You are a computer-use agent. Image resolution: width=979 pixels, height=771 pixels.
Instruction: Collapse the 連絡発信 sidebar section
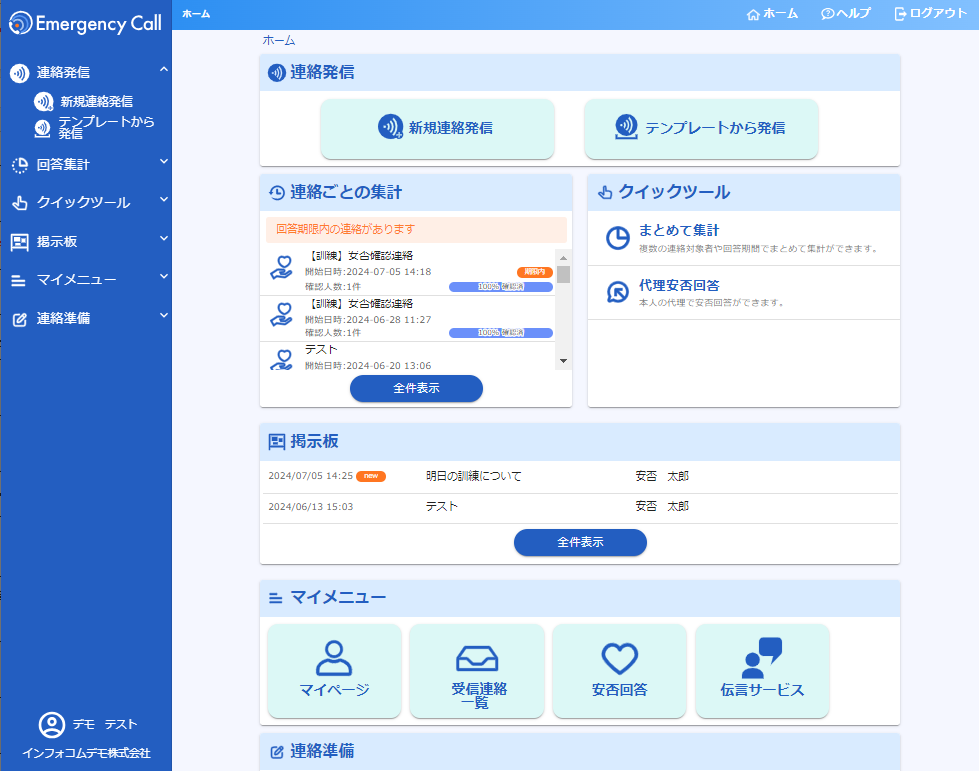click(x=164, y=70)
